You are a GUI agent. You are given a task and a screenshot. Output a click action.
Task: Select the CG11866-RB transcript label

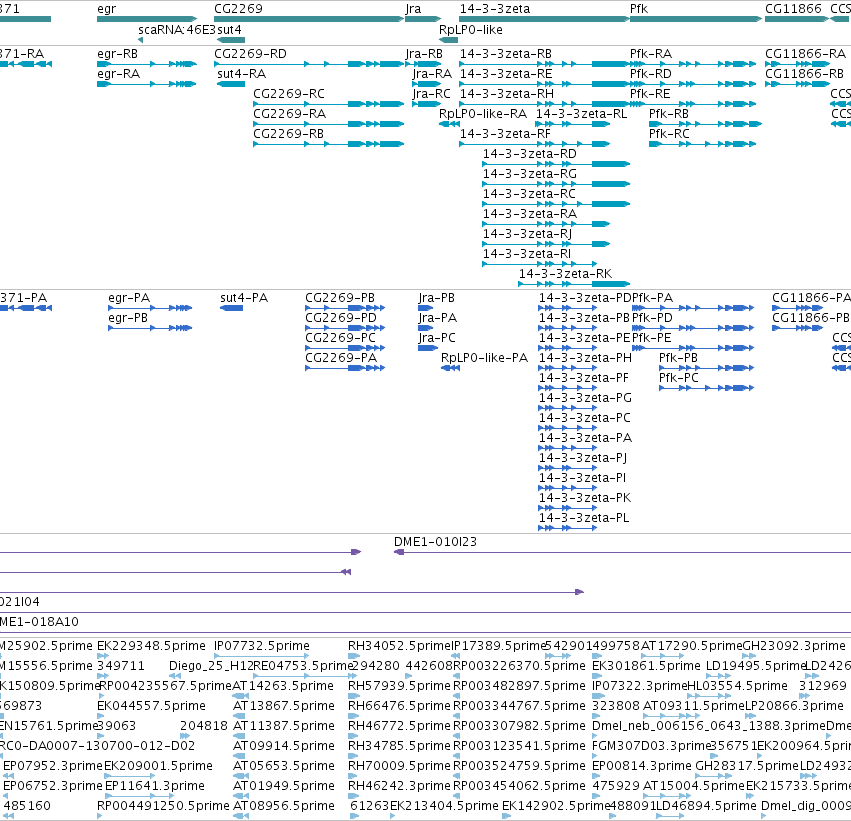[x=804, y=74]
